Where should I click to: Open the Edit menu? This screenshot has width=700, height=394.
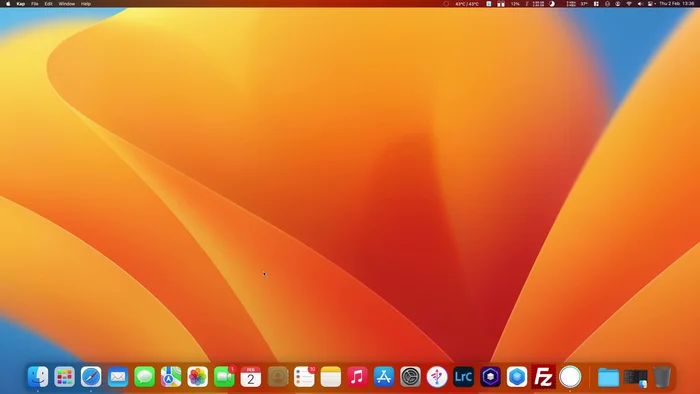(x=48, y=4)
